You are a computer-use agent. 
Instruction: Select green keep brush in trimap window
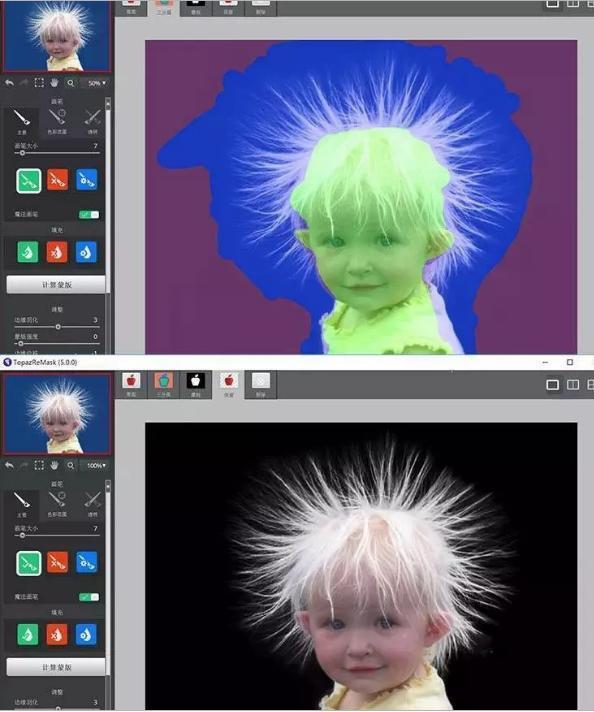coord(29,180)
